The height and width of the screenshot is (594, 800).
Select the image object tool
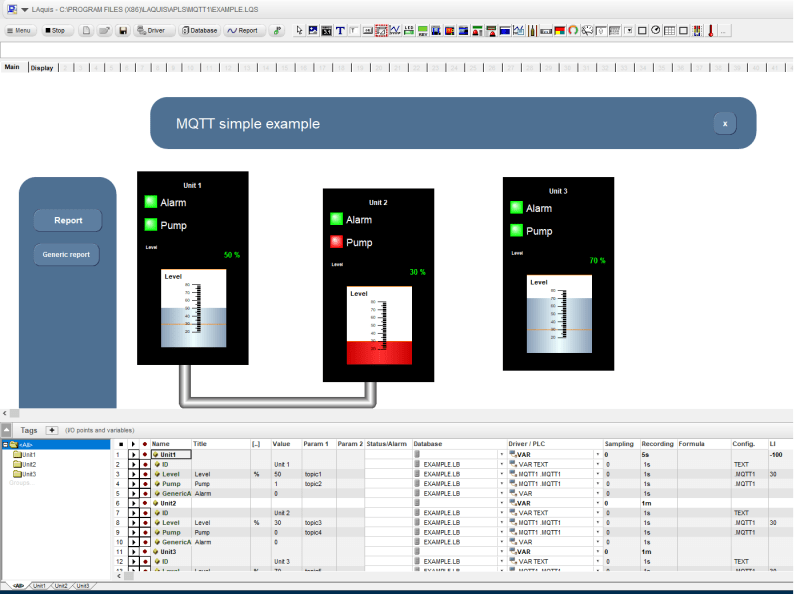pyautogui.click(x=314, y=31)
